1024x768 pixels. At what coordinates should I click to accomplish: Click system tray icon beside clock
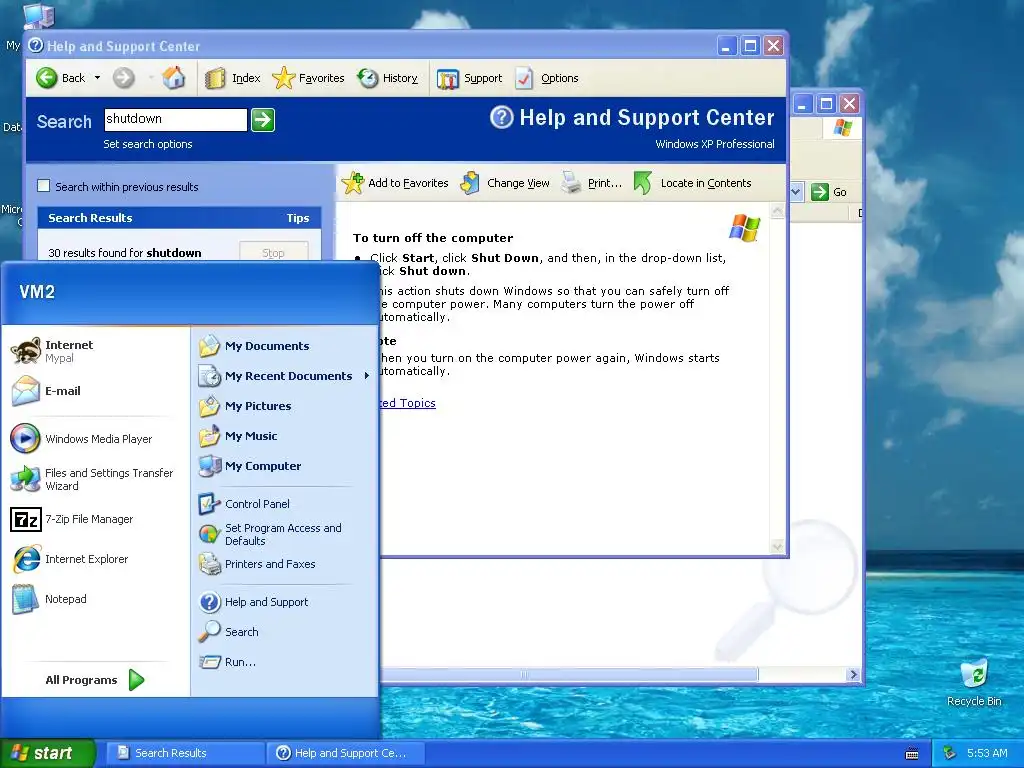950,753
